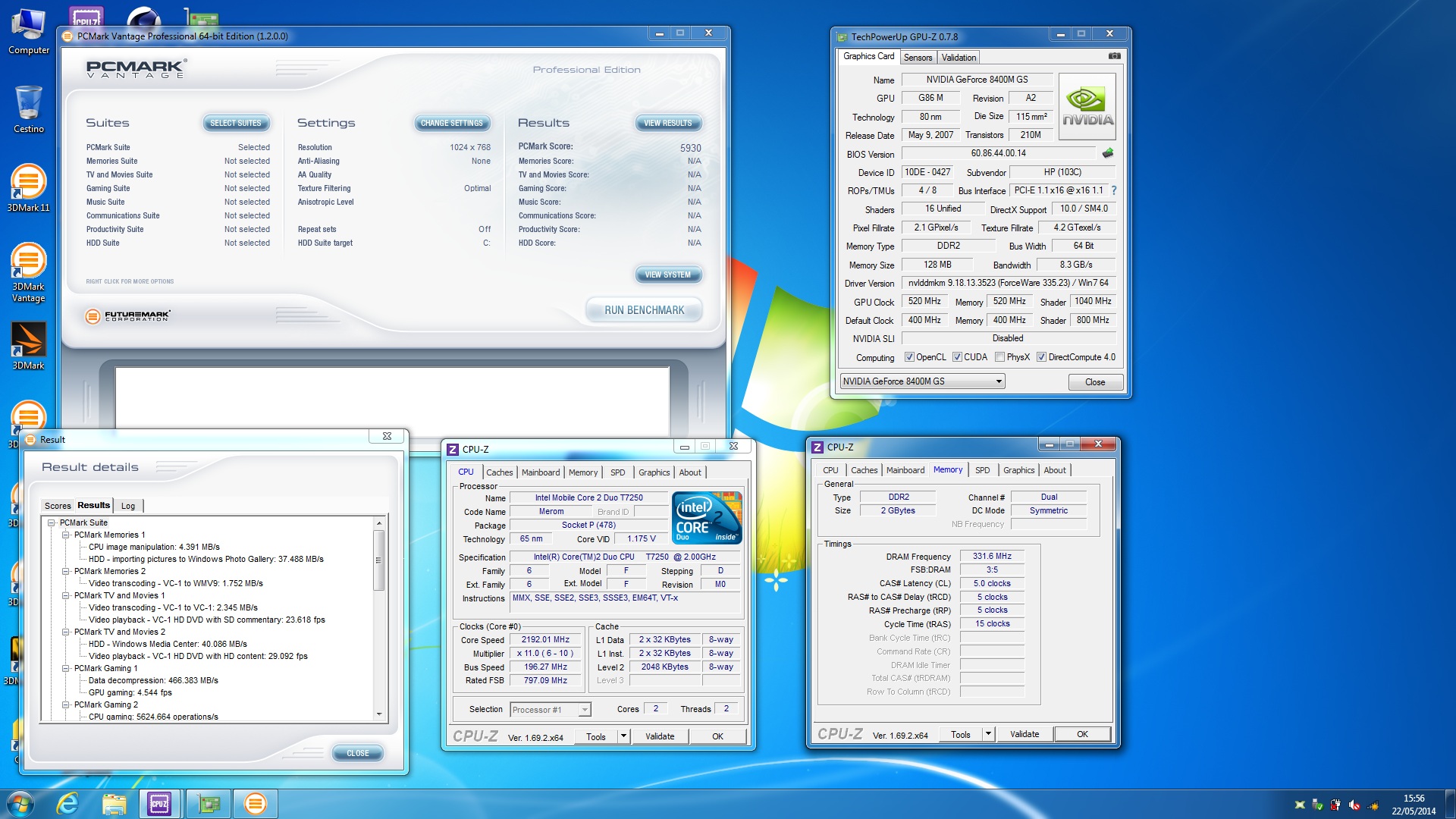Open the Computer desktop icon
Image resolution: width=1456 pixels, height=819 pixels.
pos(28,30)
